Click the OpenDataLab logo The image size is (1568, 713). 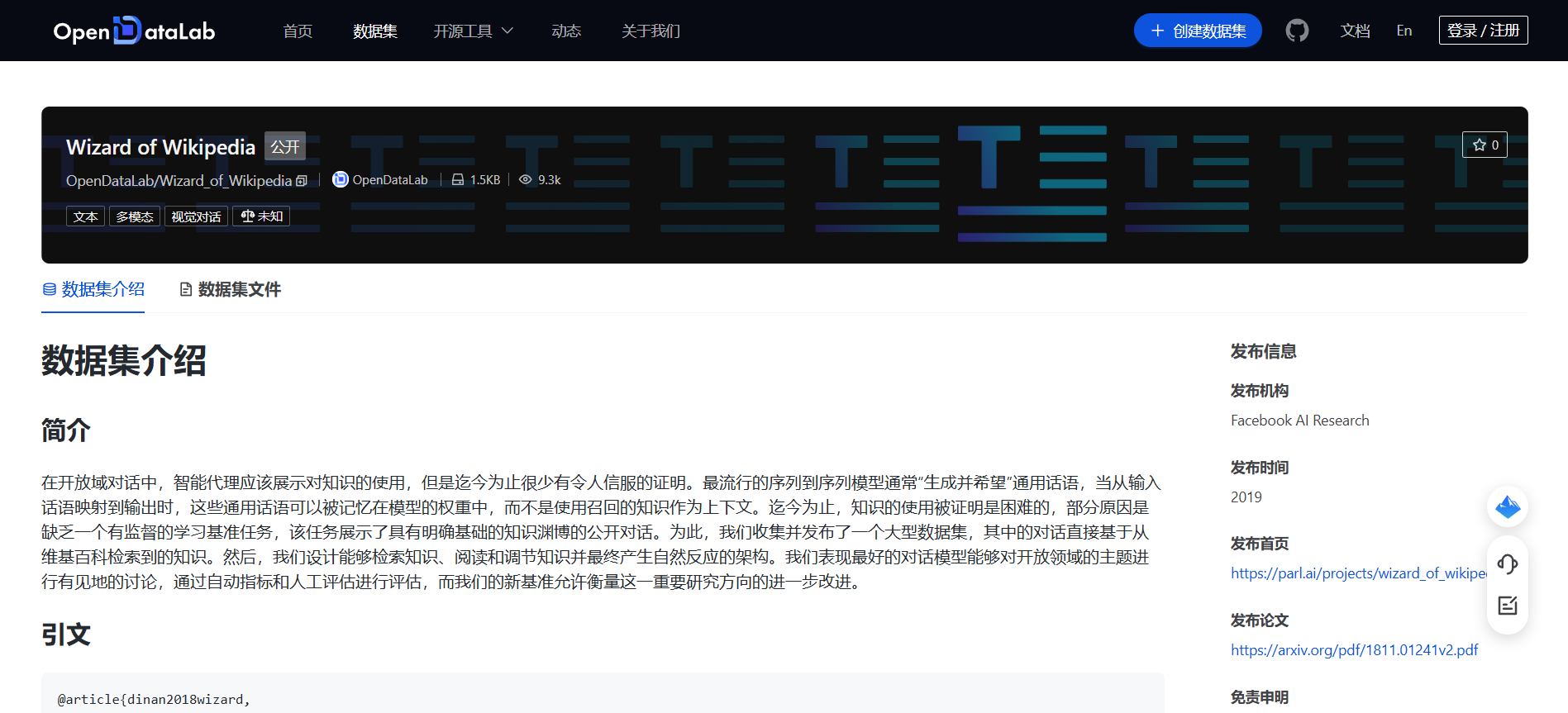click(x=134, y=31)
